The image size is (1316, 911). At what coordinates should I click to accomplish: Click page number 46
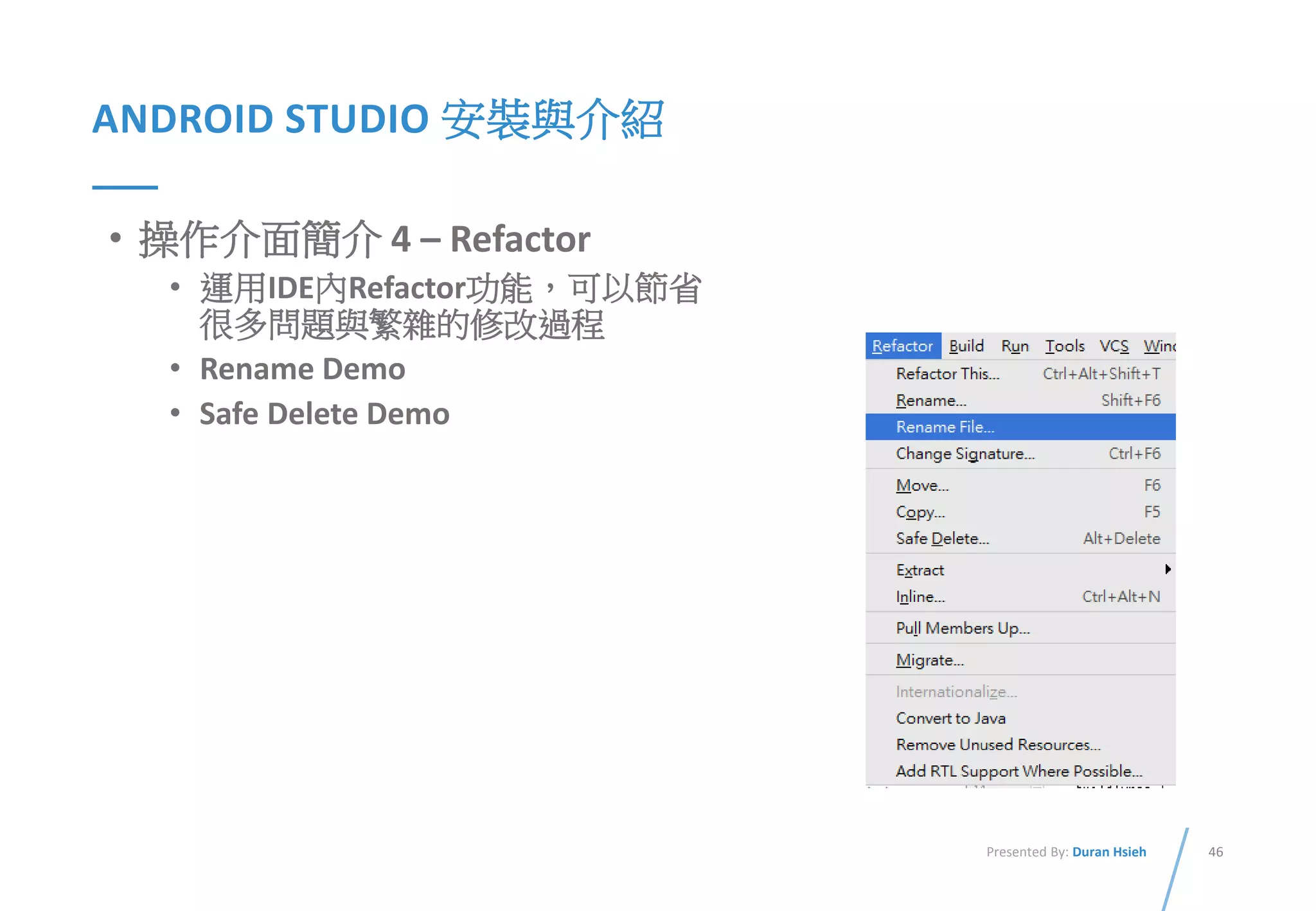tap(1216, 852)
